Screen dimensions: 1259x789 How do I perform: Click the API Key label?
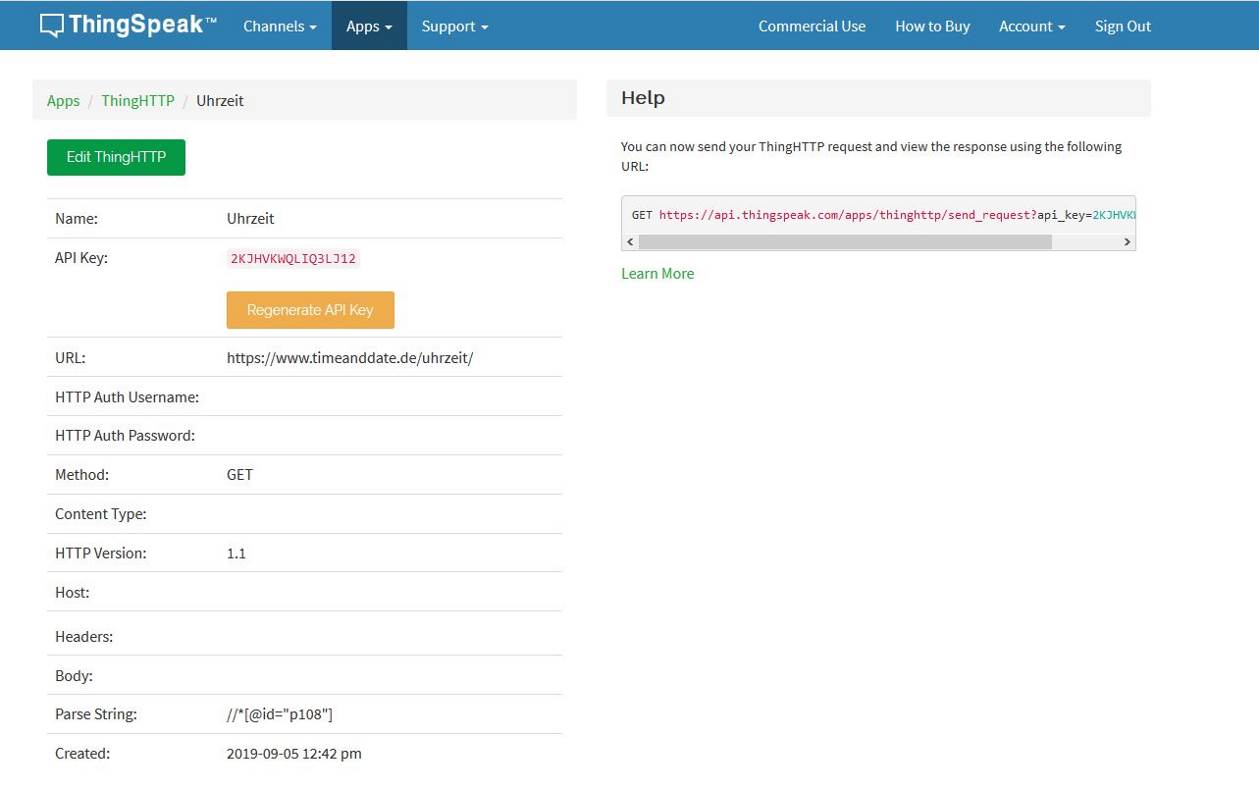pos(81,257)
